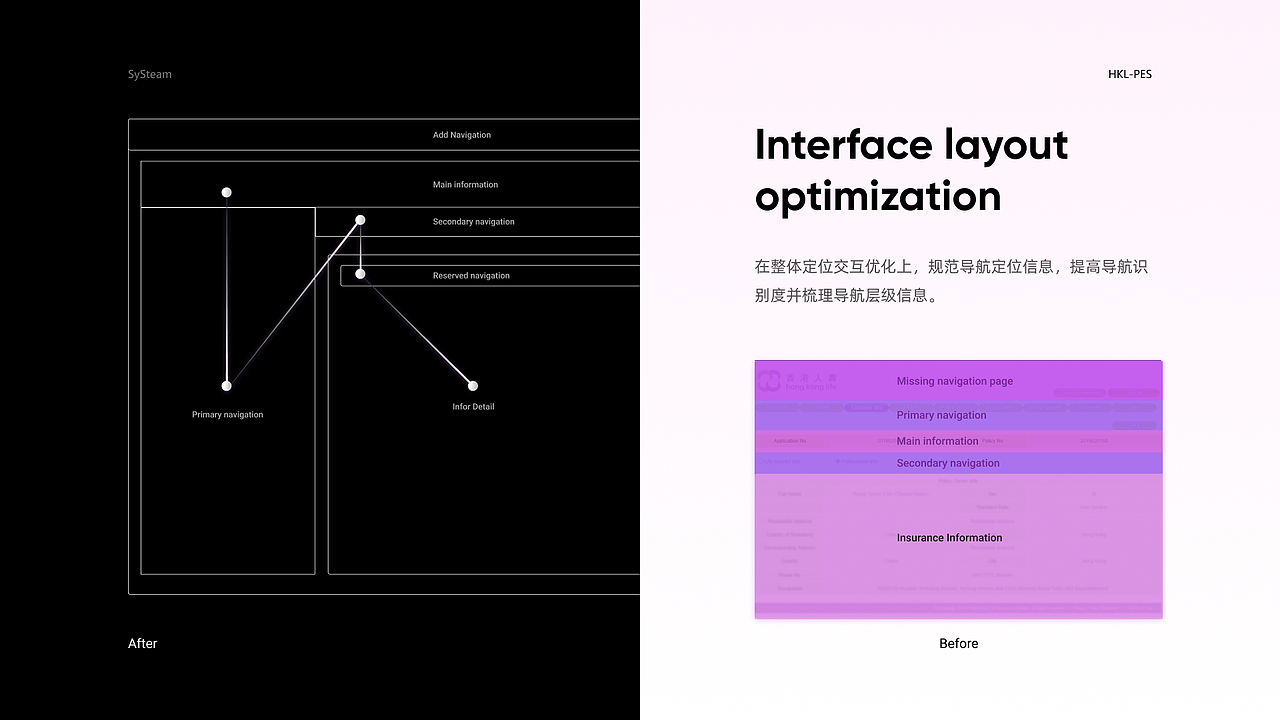
Task: Click 'Secondary navigation' band in the Before screenshot
Action: click(958, 463)
